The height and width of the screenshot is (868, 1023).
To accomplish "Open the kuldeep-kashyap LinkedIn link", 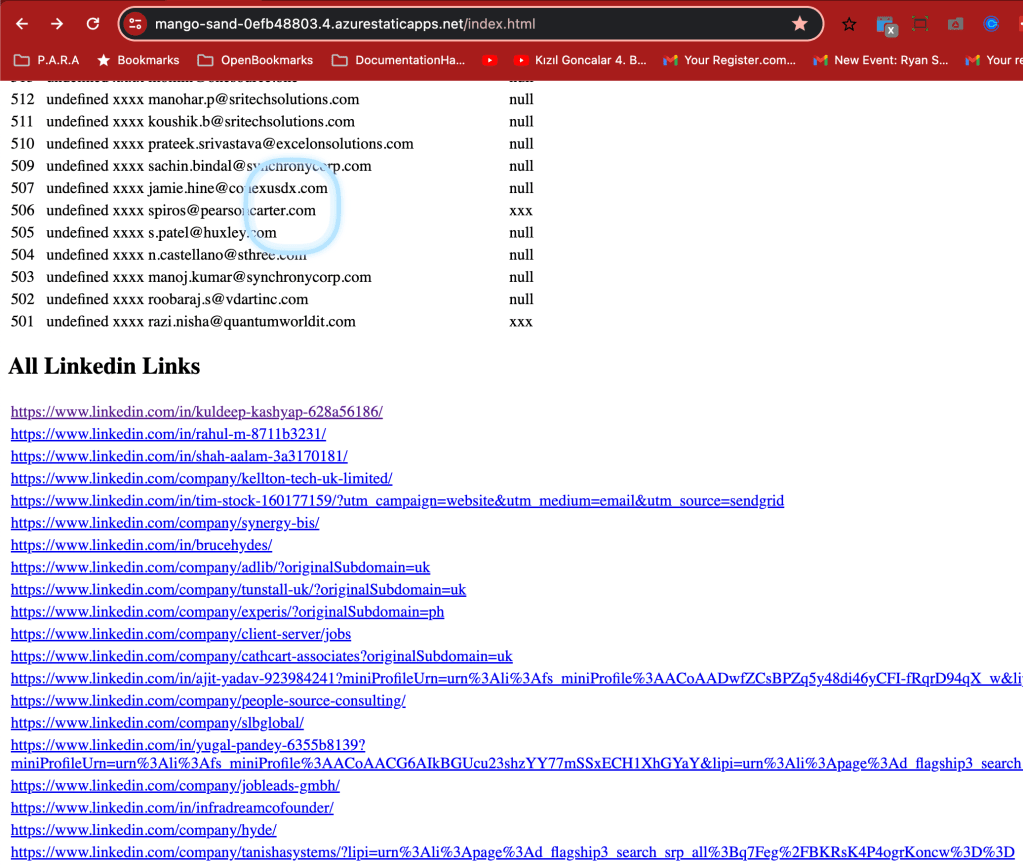I will click(x=196, y=412).
